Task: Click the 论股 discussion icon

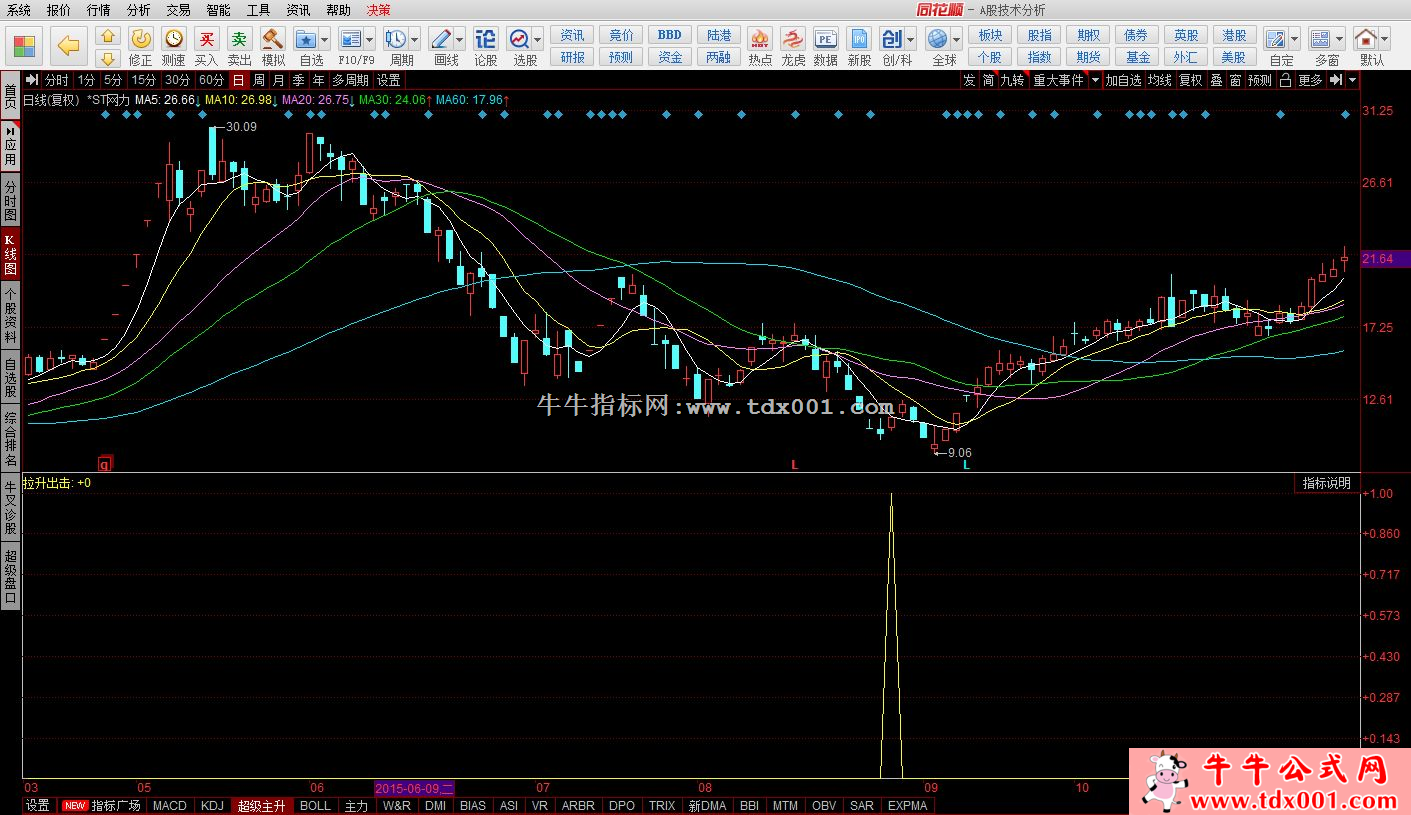Action: [485, 40]
